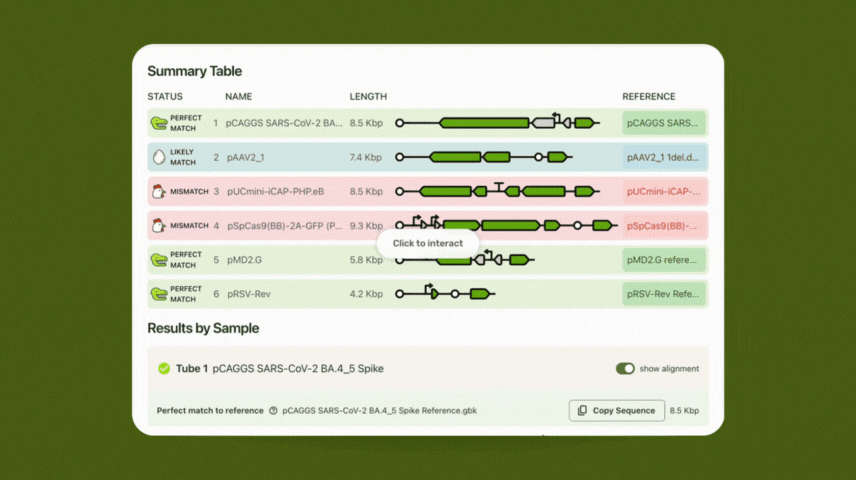This screenshot has width=856, height=480.
Task: Click the egg Likely Match icon for pAAV2_1
Action: [x=158, y=157]
